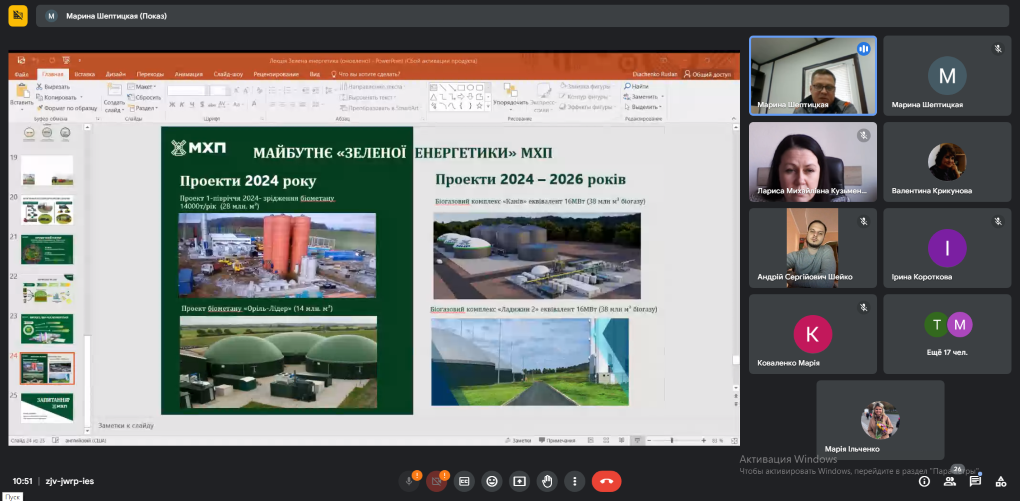The image size is (1020, 501).
Task: Switch to Главная ribbon tab
Action: [x=53, y=74]
